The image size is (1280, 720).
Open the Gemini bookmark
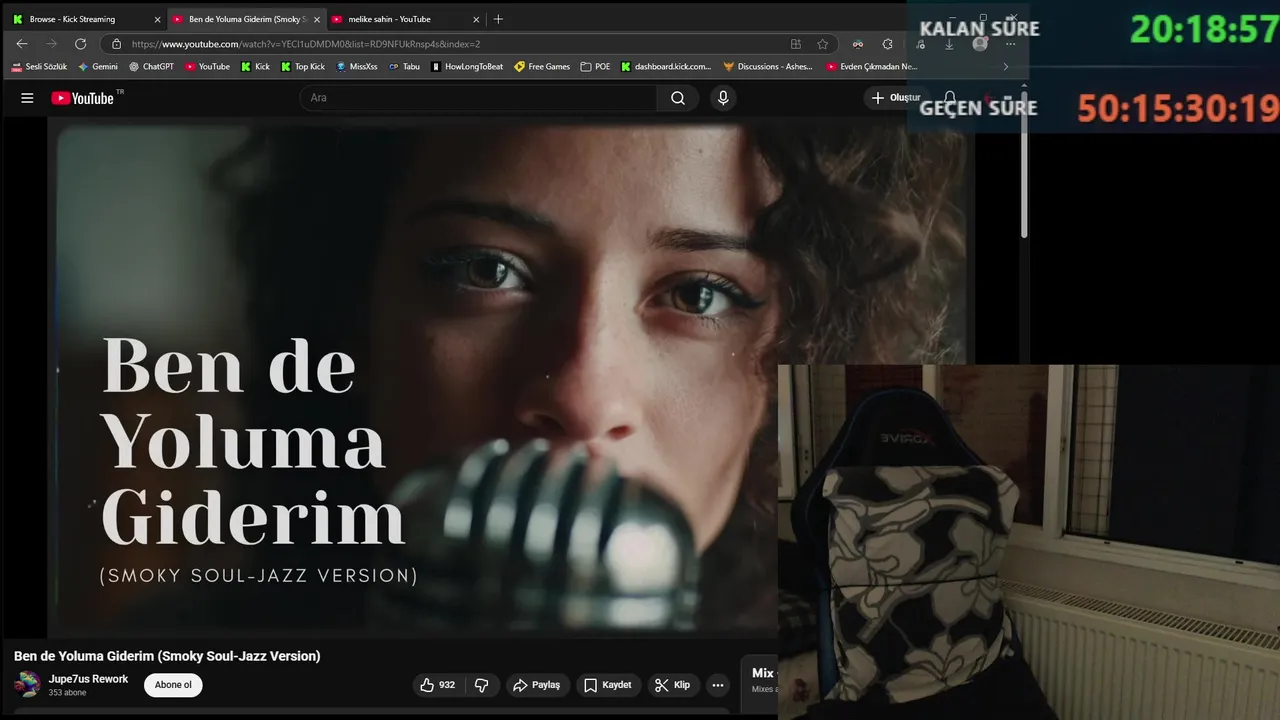click(x=98, y=67)
